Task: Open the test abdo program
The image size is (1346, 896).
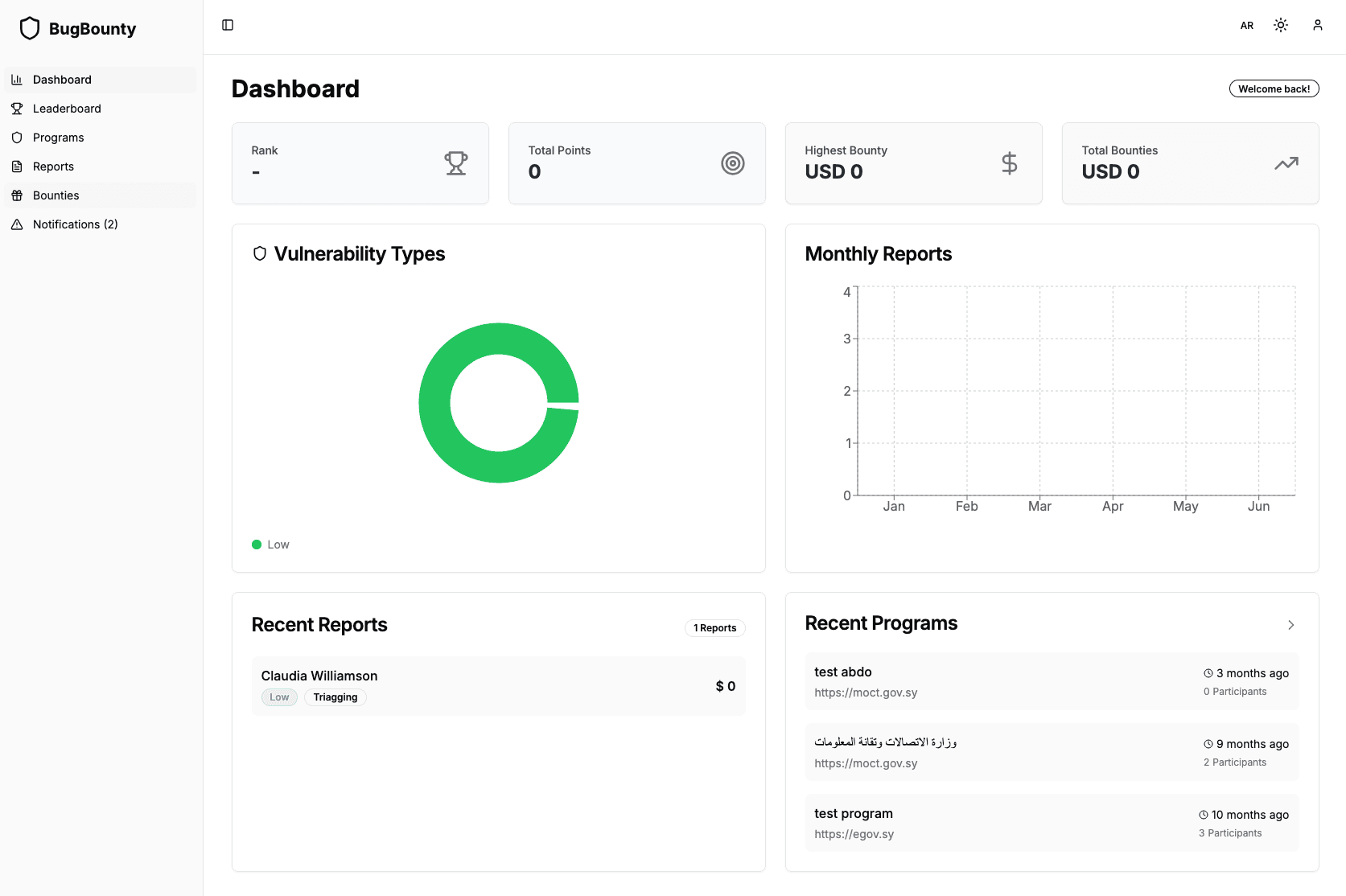Action: [x=1052, y=681]
